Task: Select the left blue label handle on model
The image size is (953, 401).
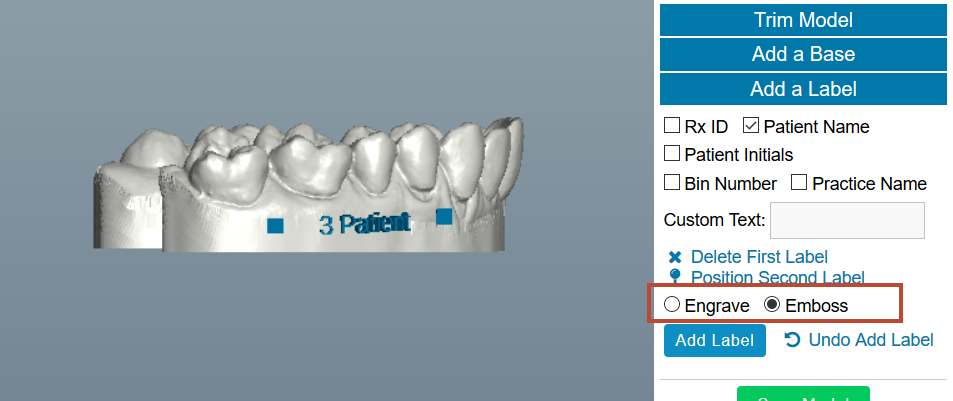Action: pos(275,225)
